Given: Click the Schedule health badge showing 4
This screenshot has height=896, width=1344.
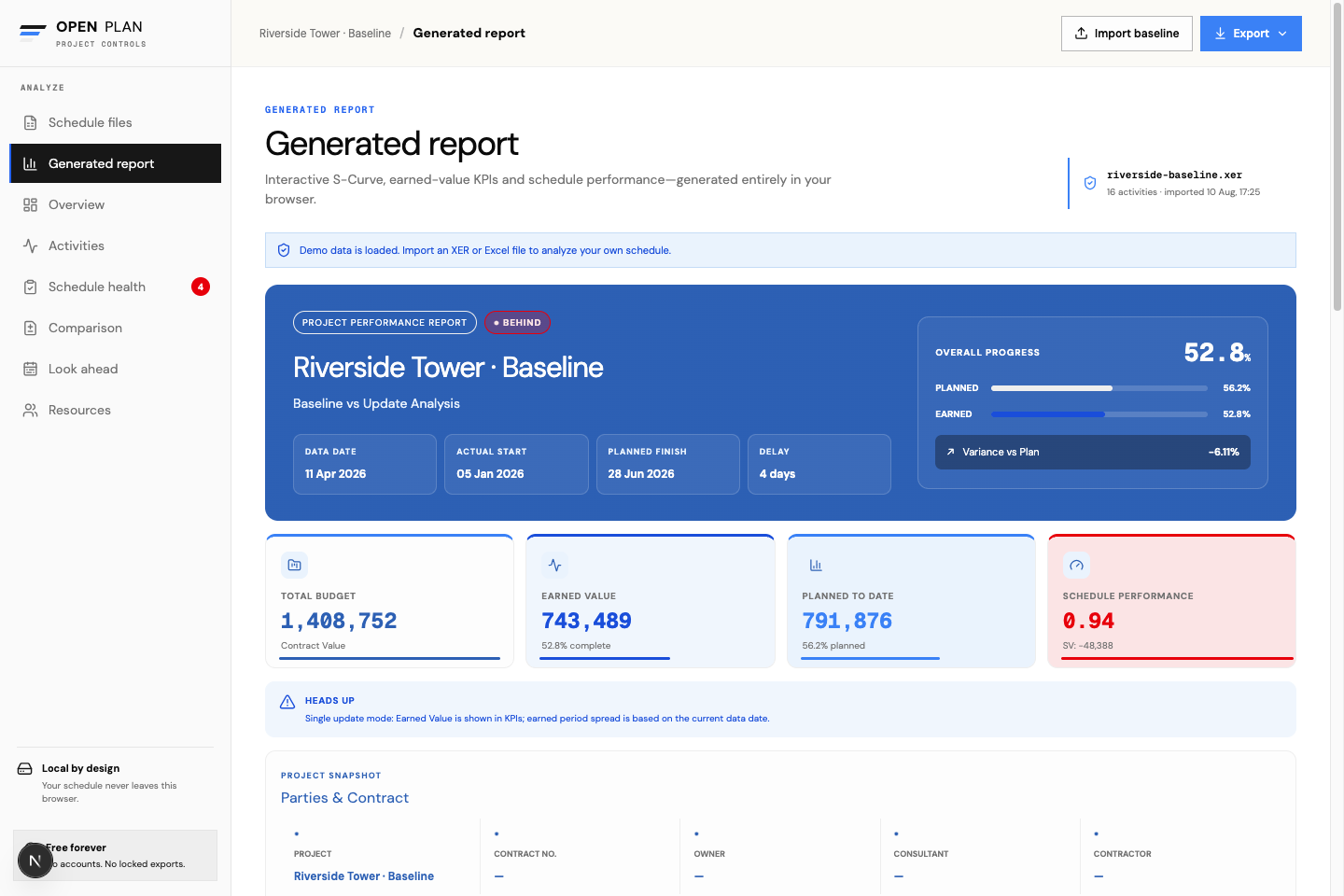Looking at the screenshot, I should [201, 287].
